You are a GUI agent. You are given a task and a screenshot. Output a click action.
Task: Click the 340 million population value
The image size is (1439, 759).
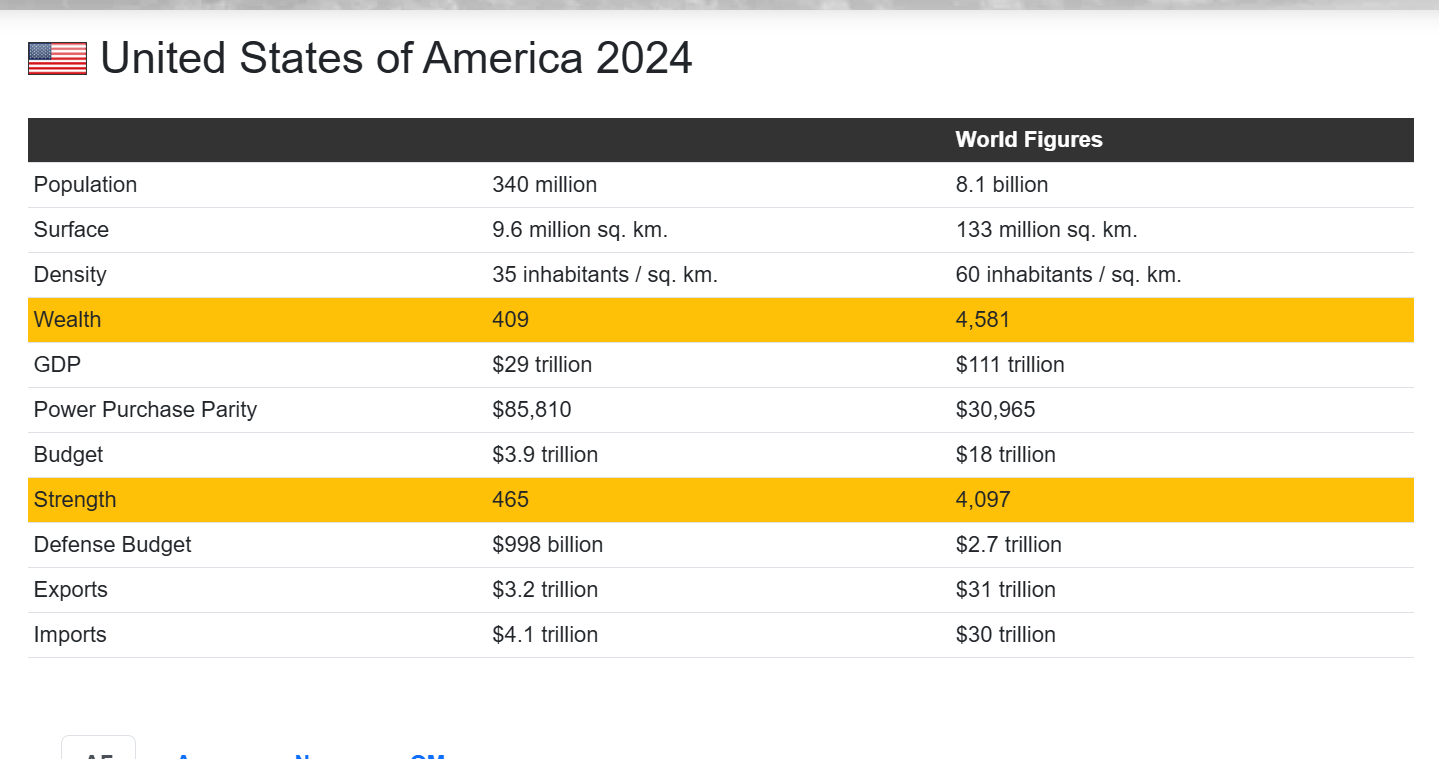click(x=544, y=185)
